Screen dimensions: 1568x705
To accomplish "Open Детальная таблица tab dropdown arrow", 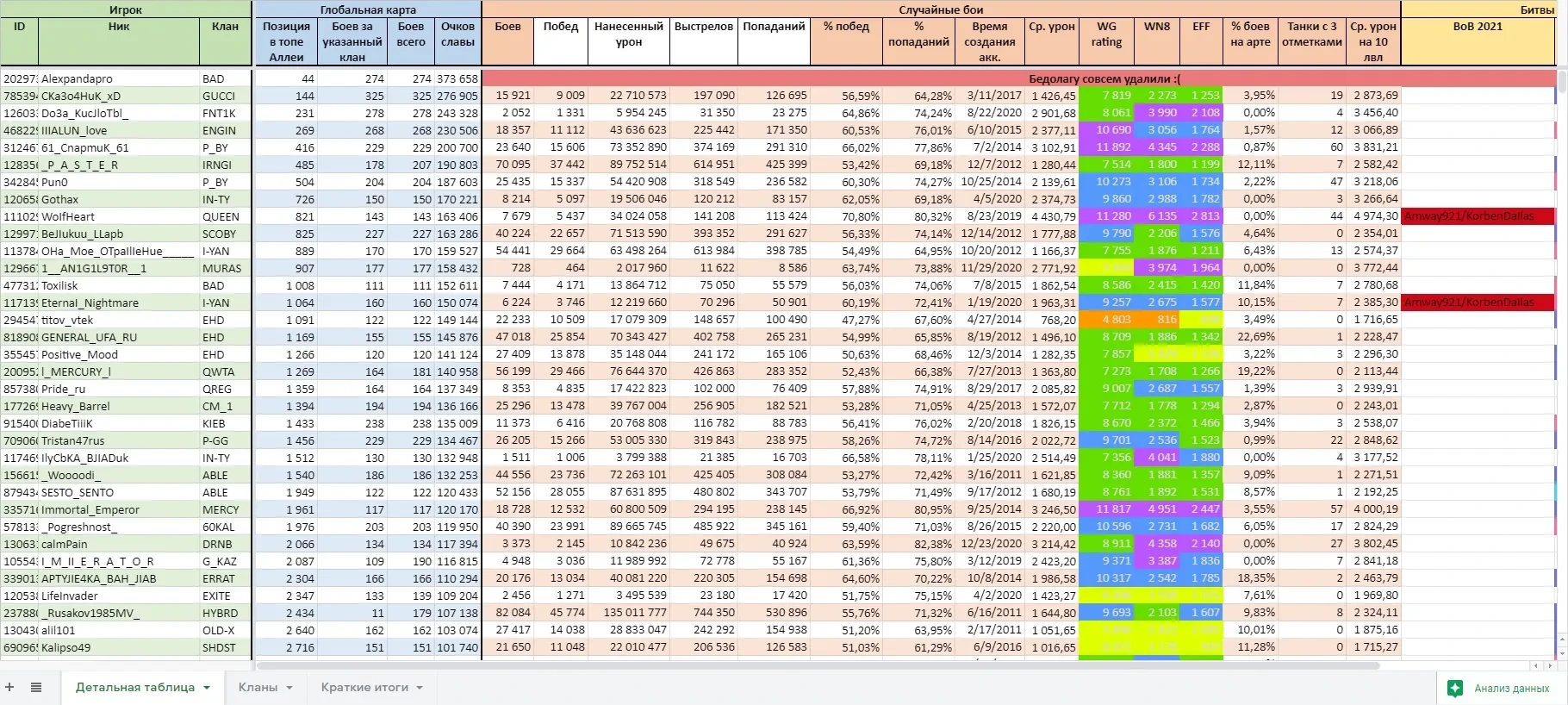I will pyautogui.click(x=207, y=688).
